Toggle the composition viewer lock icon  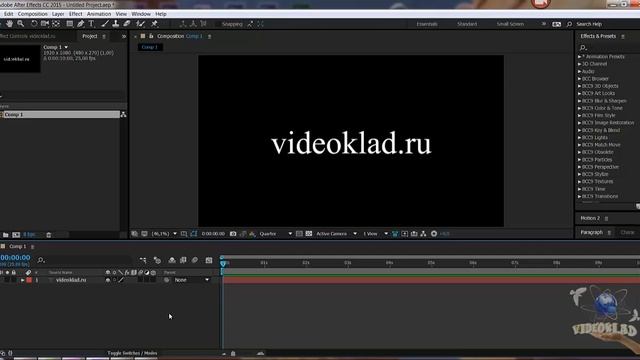151,36
